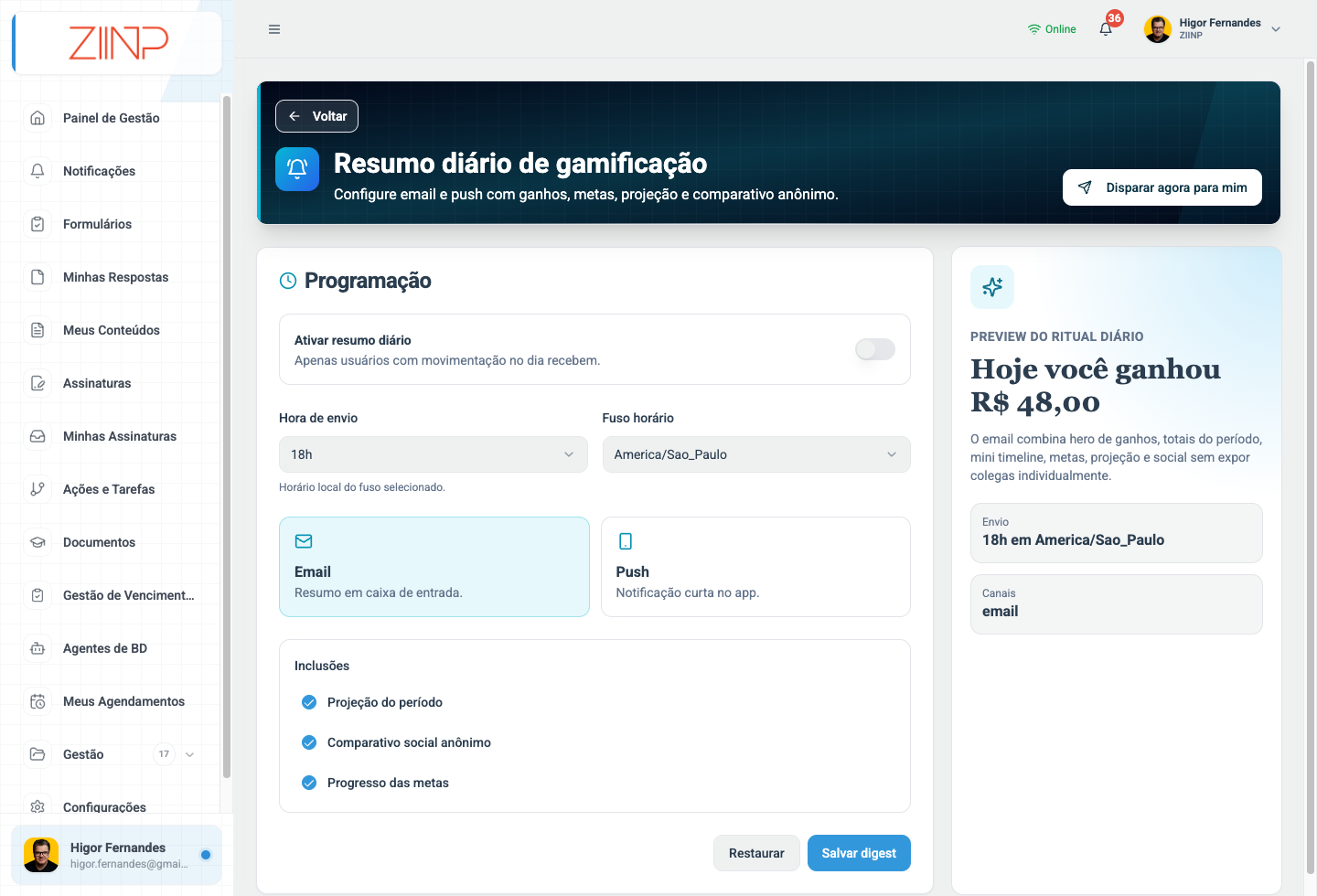Click the main page vertical scrollbar

(1310, 466)
